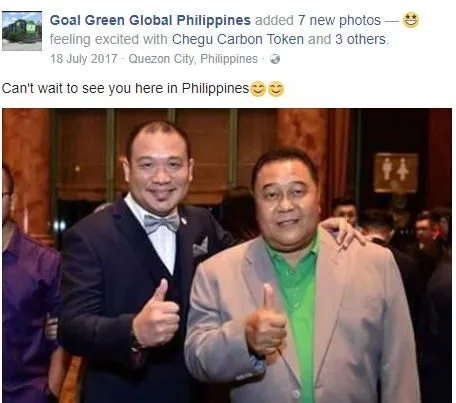Viewport: 456px width, 403px height.
Task: Click the Goal Green Global Philippines profile thumbnail
Action: click(x=22, y=31)
